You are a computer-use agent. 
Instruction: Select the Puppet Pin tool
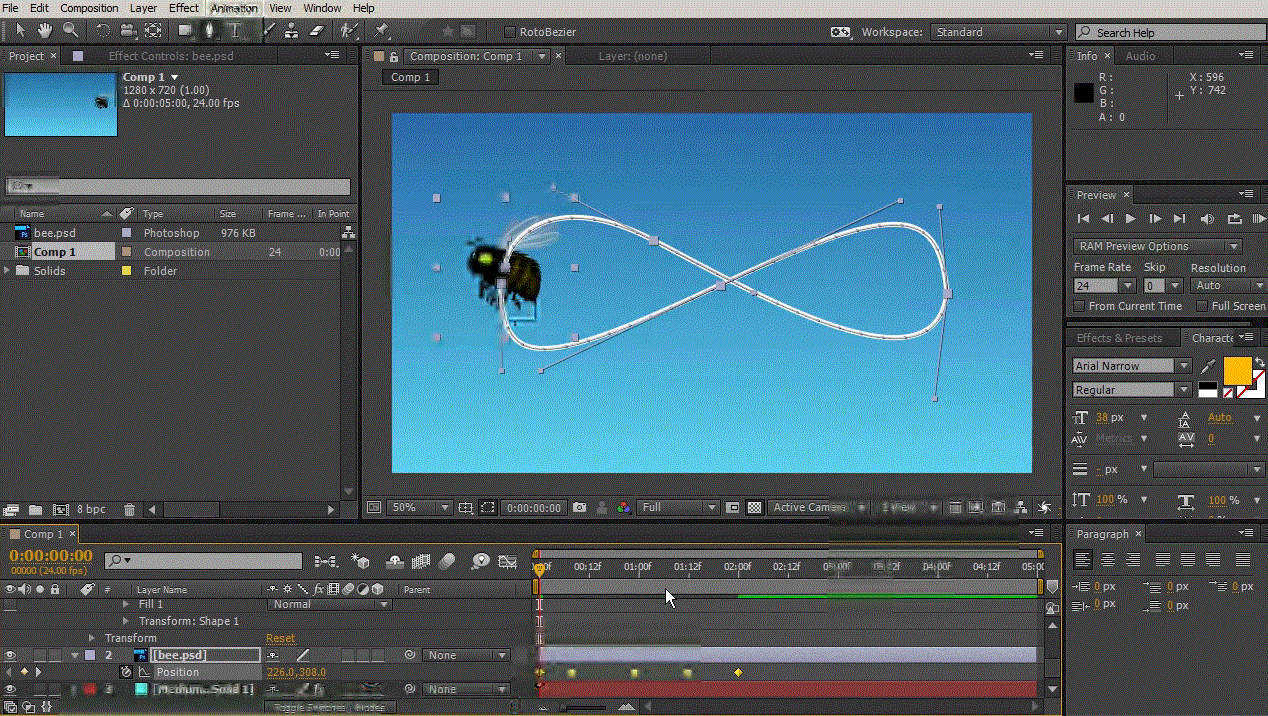click(x=381, y=31)
